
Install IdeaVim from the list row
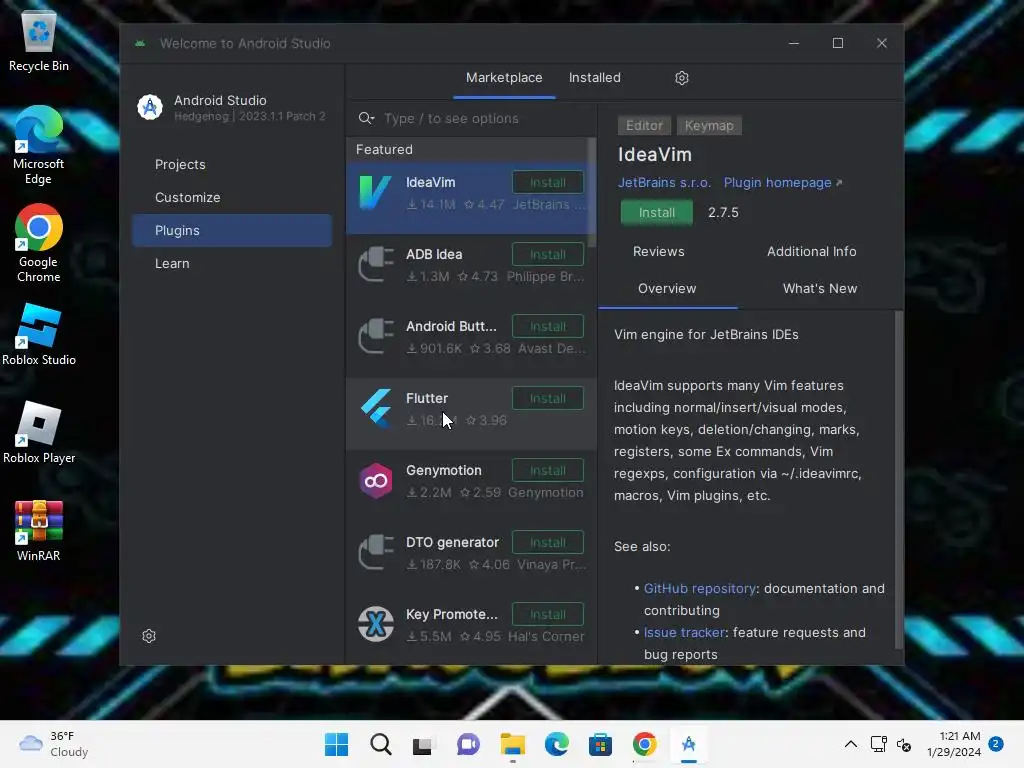pos(547,182)
